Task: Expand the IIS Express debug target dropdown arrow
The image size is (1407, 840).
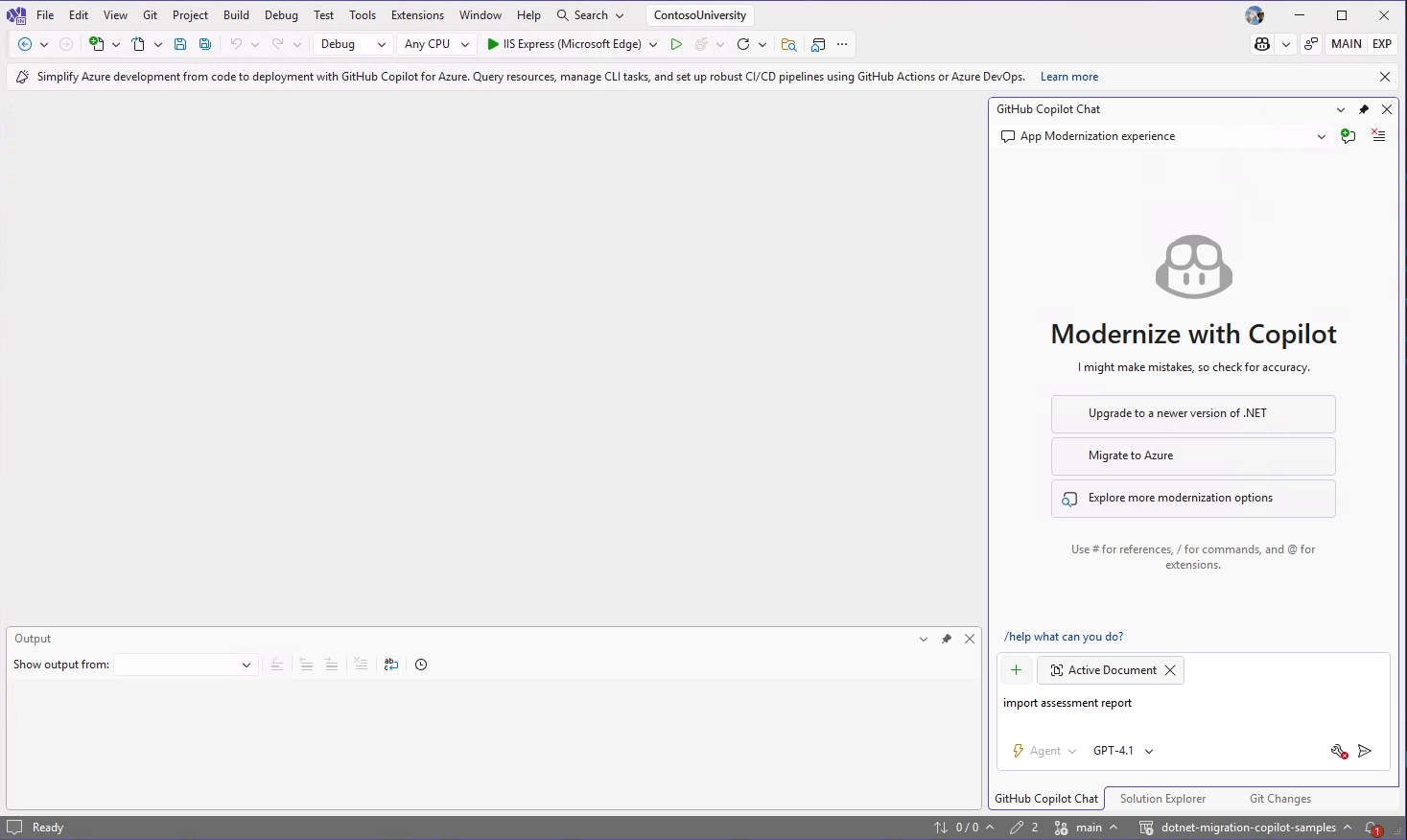Action: click(x=653, y=44)
